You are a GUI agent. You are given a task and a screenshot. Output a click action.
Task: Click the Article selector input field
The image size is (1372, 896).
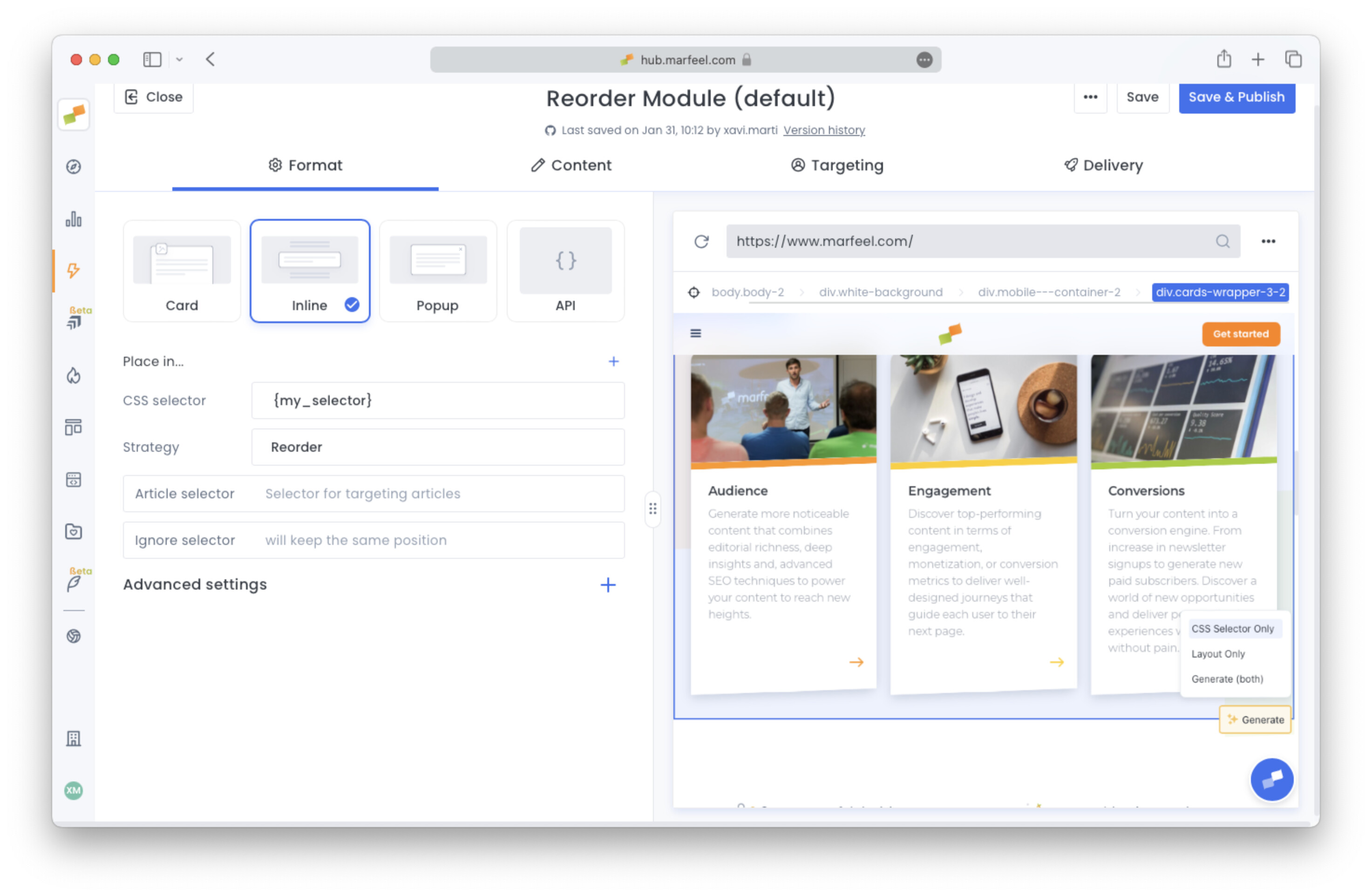click(x=438, y=494)
